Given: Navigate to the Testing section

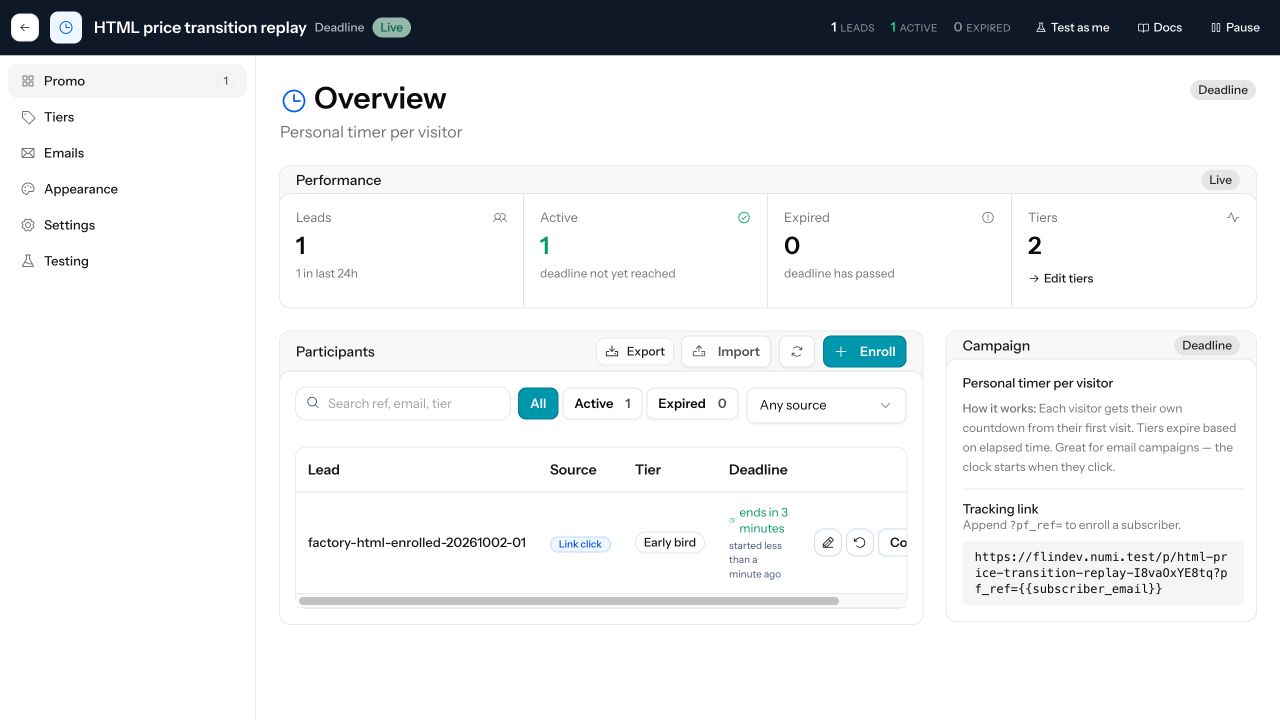Looking at the screenshot, I should [127, 261].
